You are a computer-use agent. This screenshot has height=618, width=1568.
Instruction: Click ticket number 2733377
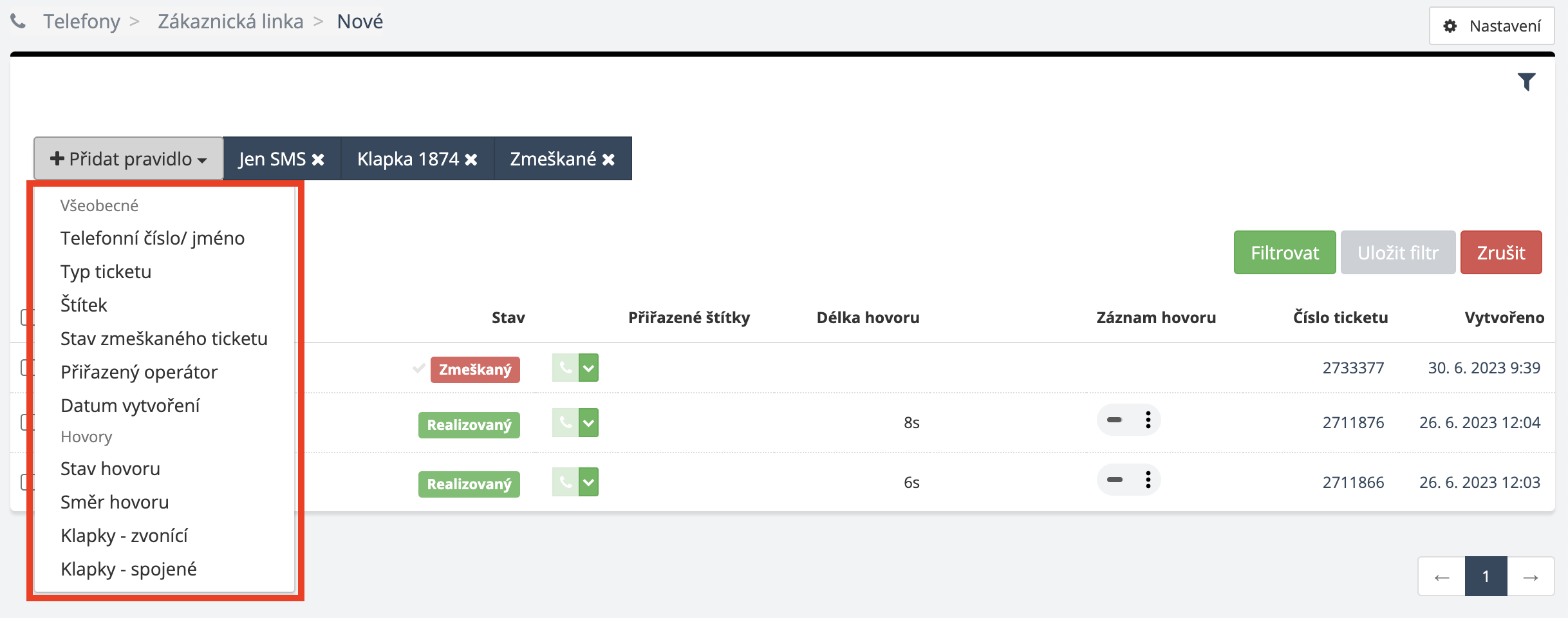[1353, 368]
